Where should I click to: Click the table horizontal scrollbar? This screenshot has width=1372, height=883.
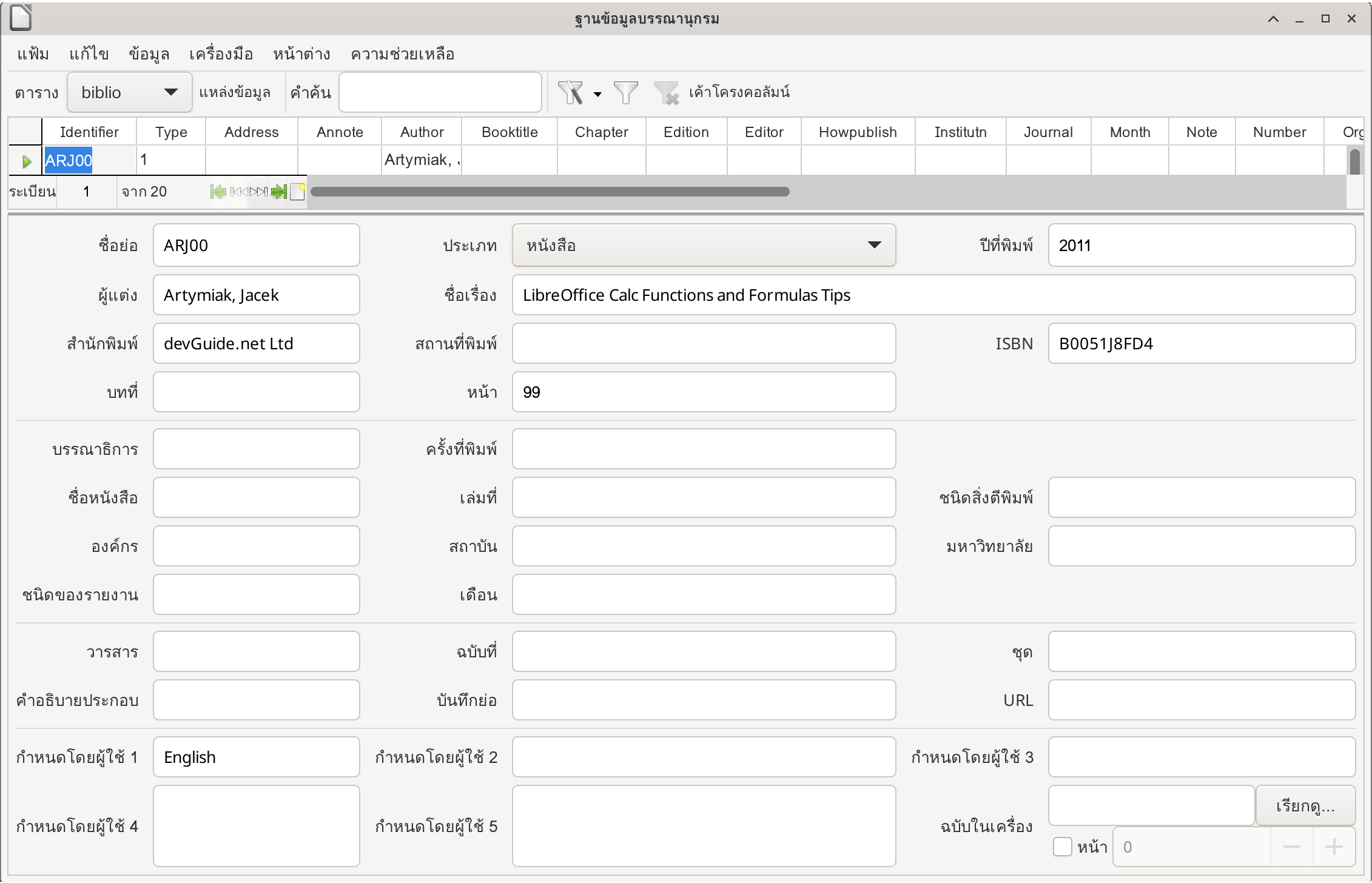tap(550, 192)
